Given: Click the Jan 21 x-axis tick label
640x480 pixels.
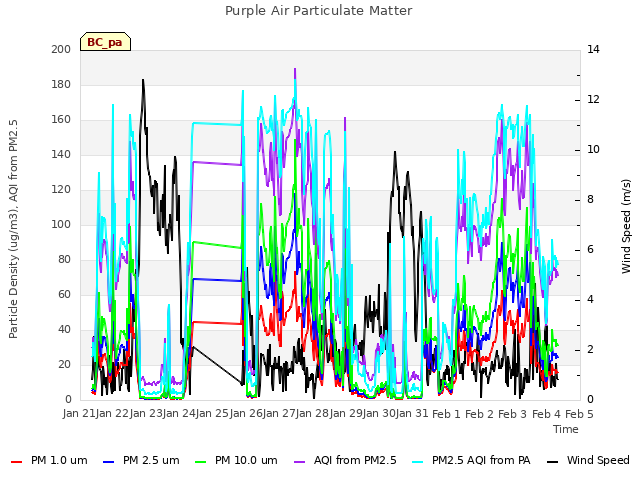Looking at the screenshot, I should 79,413.
